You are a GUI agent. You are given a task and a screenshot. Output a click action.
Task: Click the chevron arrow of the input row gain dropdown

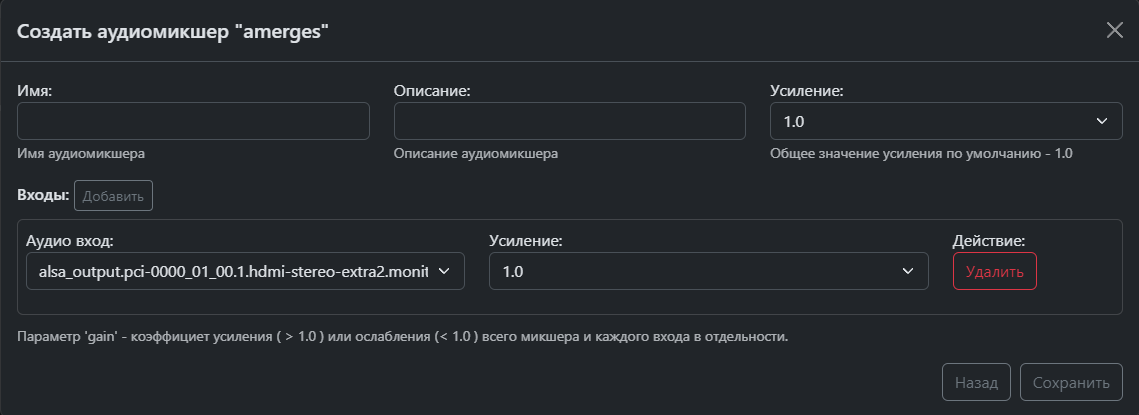tap(908, 271)
